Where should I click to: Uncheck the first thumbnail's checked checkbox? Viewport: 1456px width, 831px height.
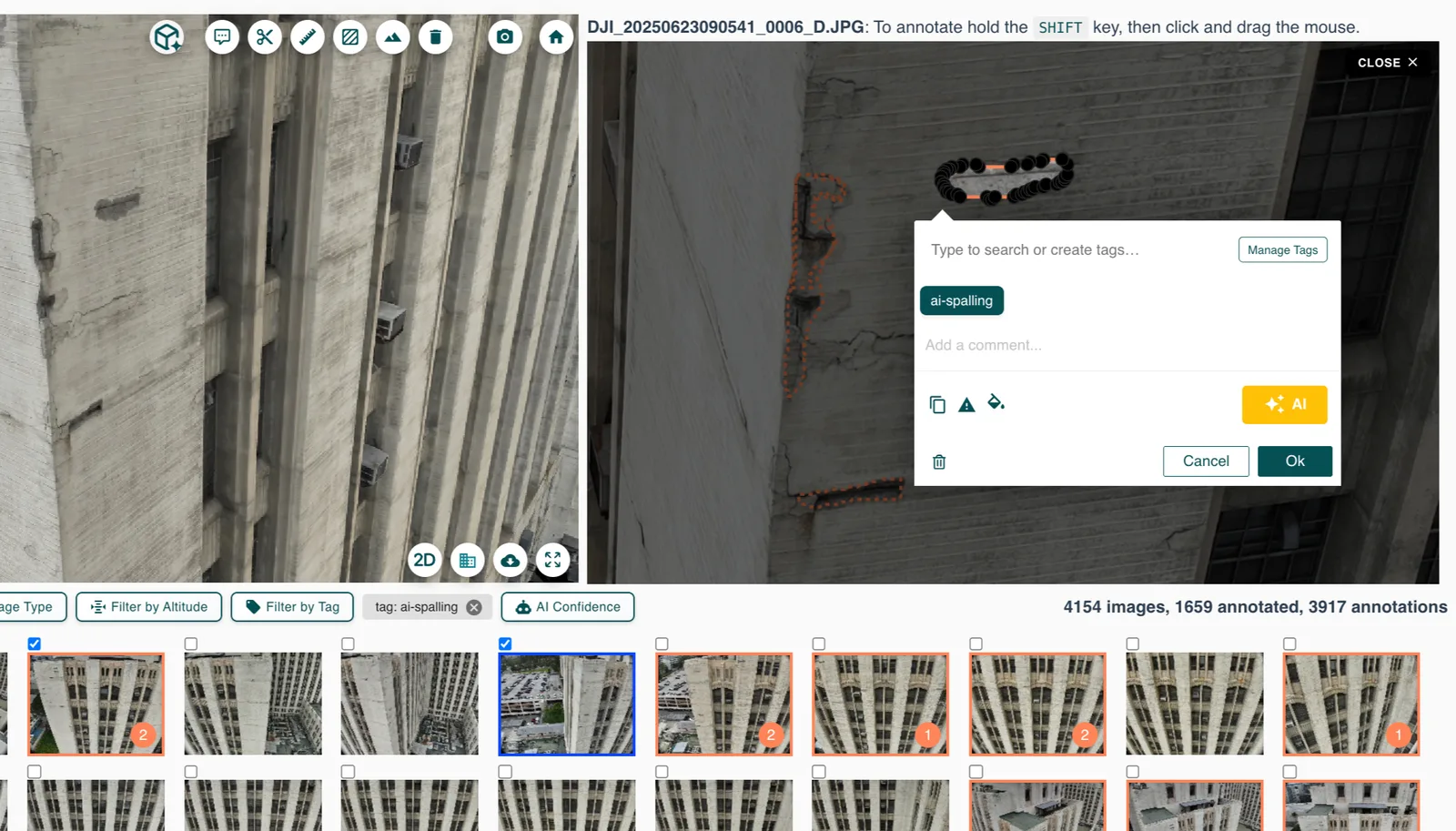click(35, 644)
